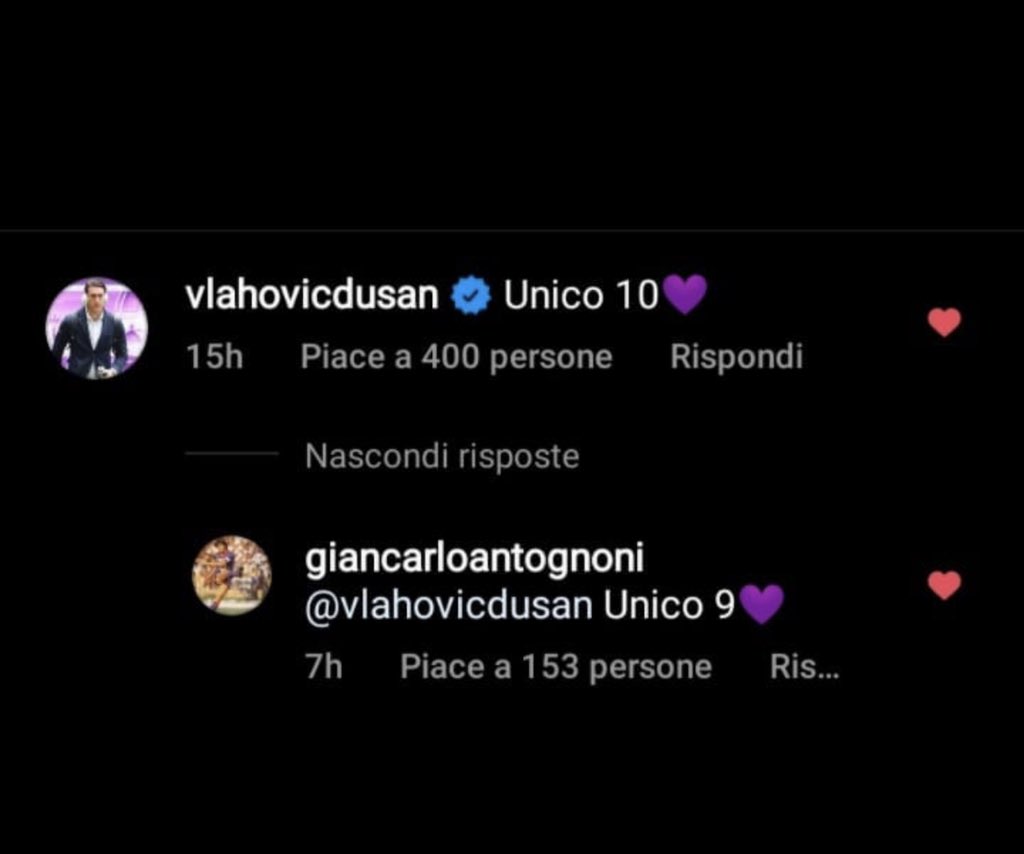1024x854 pixels.
Task: Open the vlahovicdusan username link
Action: (312, 295)
